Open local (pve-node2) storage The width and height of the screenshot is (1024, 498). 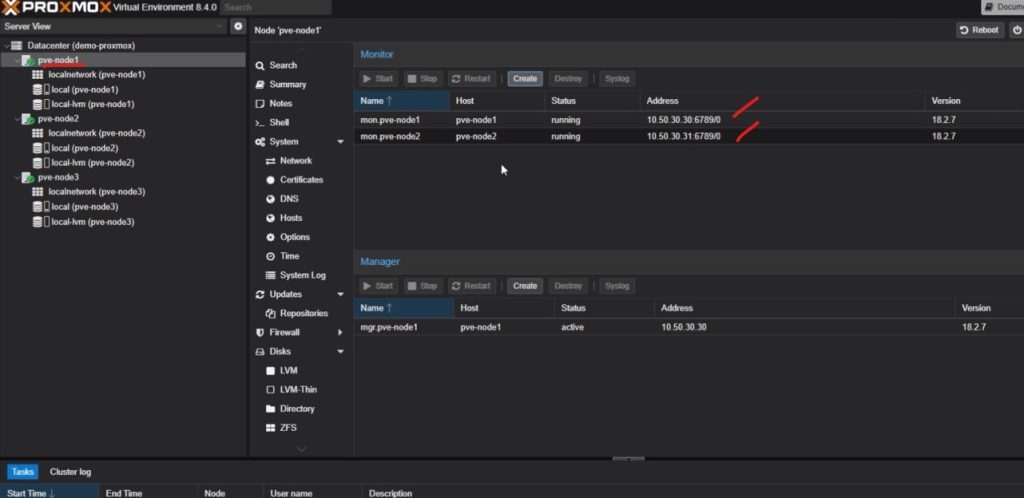click(85, 148)
